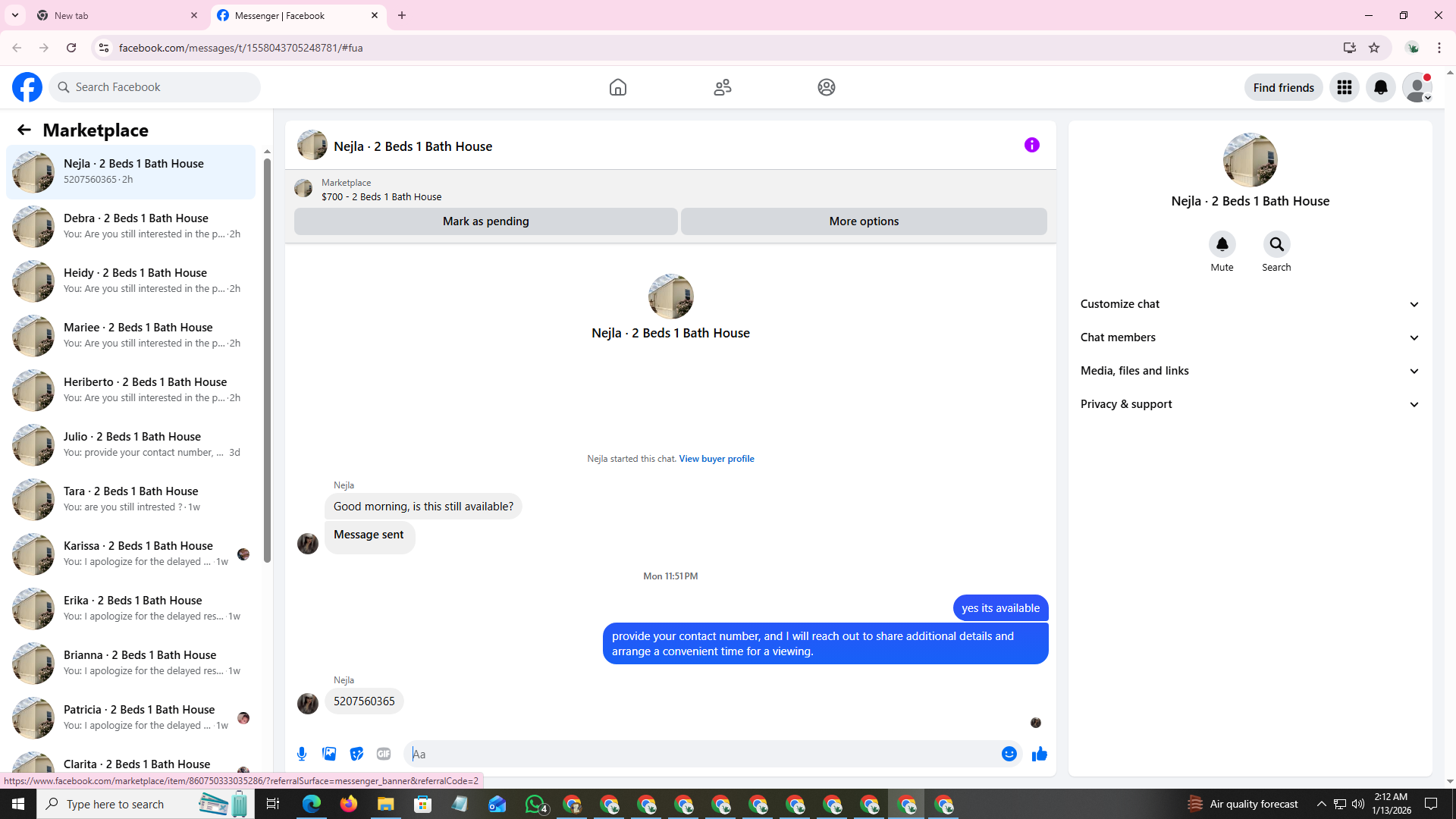This screenshot has width=1456, height=819.
Task: Click the voice clip microphone icon
Action: point(302,754)
